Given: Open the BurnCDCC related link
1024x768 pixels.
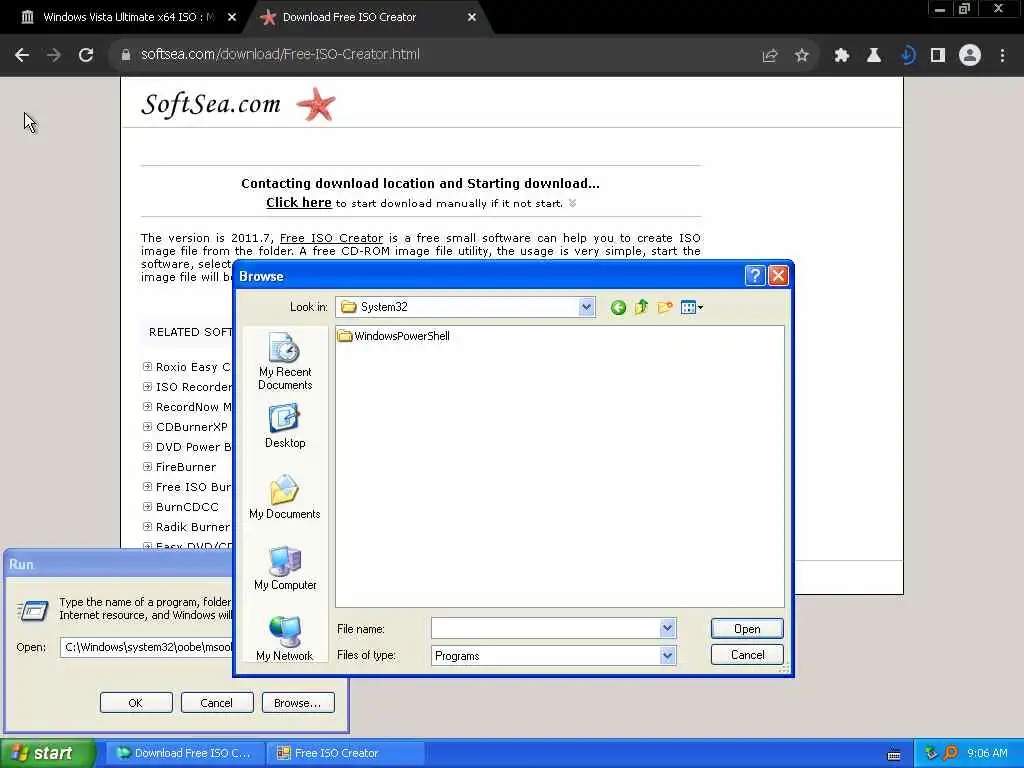Looking at the screenshot, I should tap(187, 507).
